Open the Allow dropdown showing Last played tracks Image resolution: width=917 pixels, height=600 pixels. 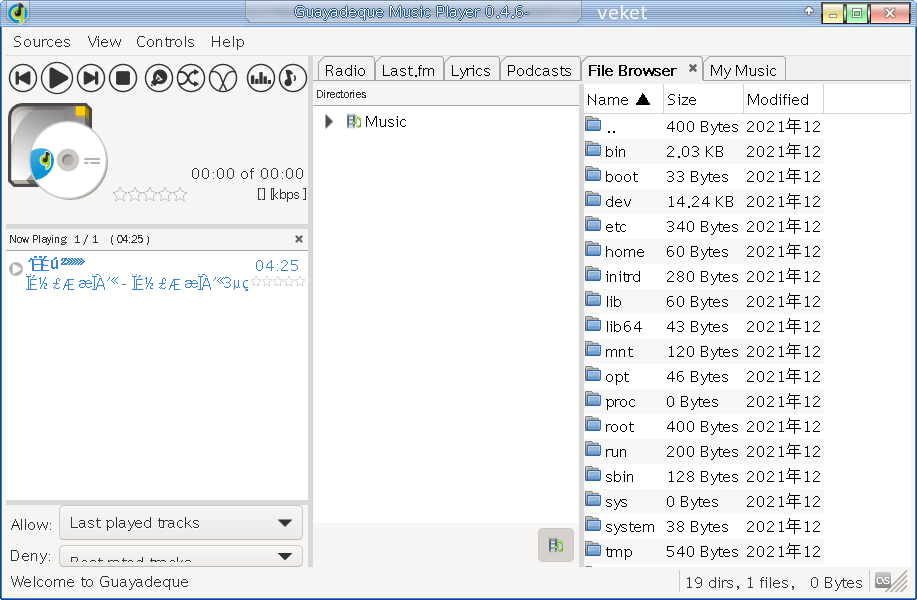click(x=181, y=523)
